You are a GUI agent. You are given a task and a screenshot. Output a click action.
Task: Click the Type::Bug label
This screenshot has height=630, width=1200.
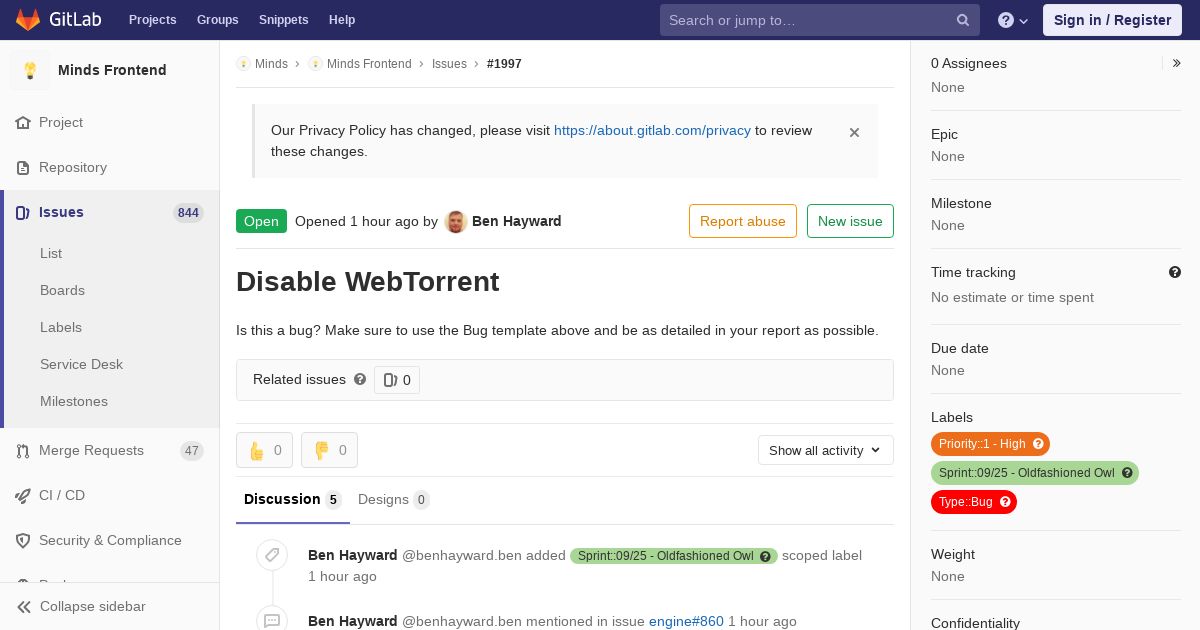coord(973,502)
